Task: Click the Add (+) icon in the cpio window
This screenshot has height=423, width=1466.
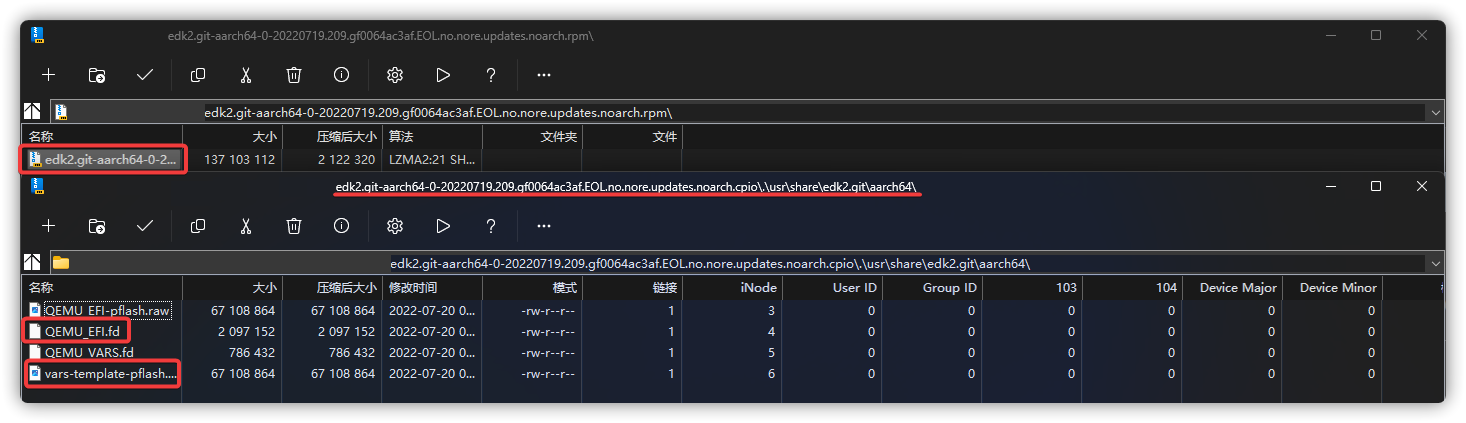Action: 48,226
